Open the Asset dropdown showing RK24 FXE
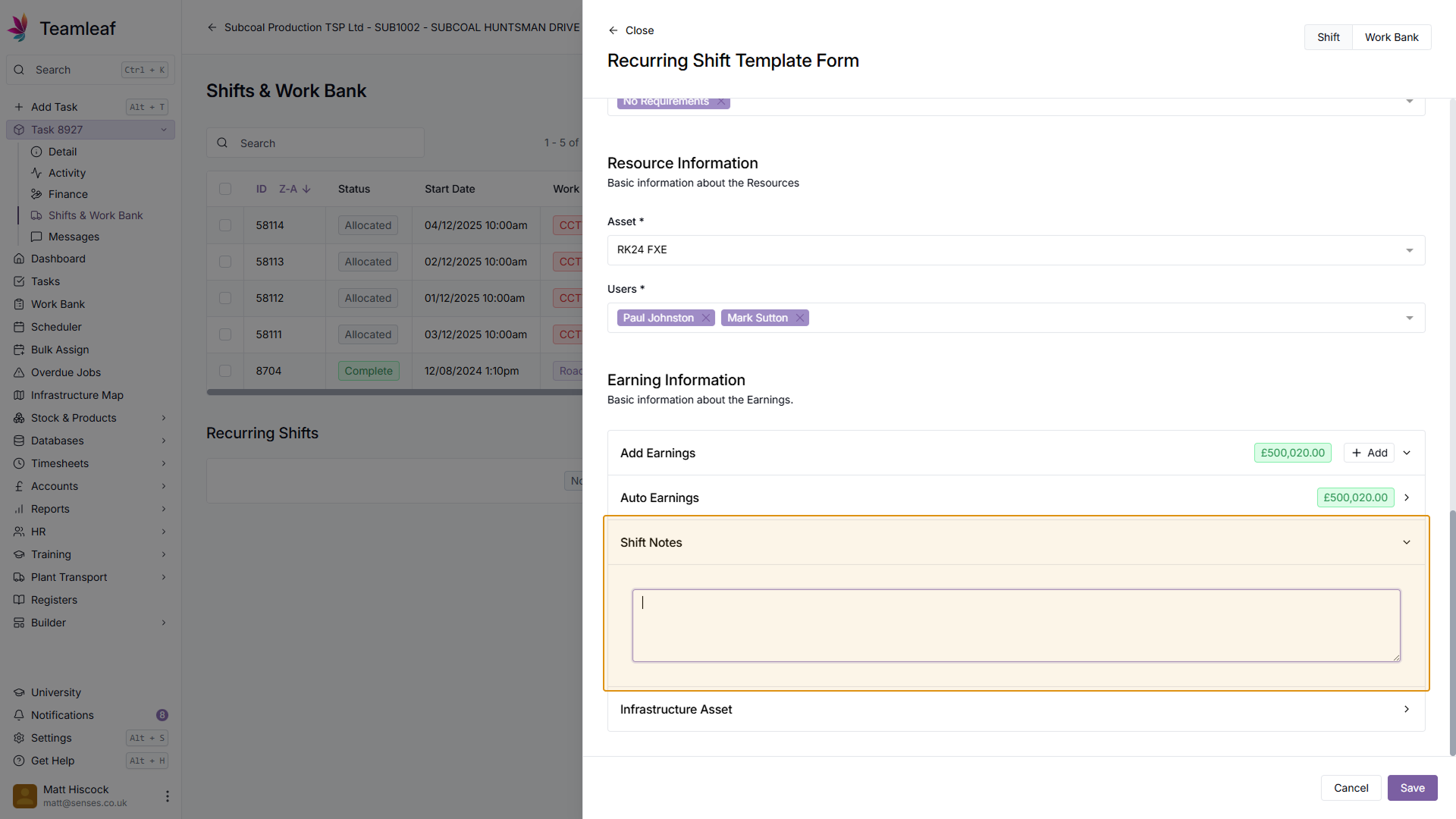The height and width of the screenshot is (819, 1456). [x=1015, y=250]
